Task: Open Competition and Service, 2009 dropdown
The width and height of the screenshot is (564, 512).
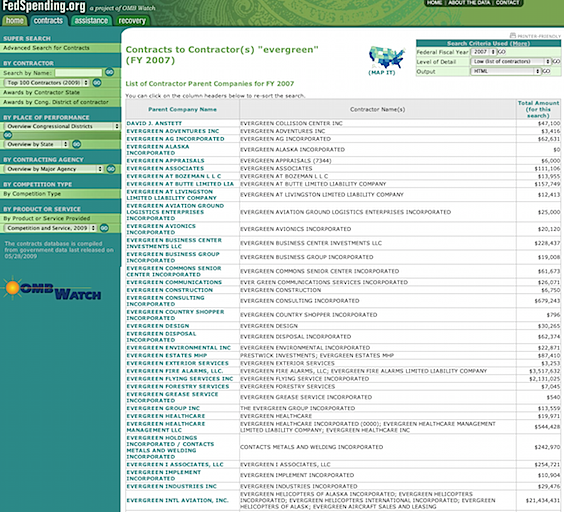Action: click(50, 228)
